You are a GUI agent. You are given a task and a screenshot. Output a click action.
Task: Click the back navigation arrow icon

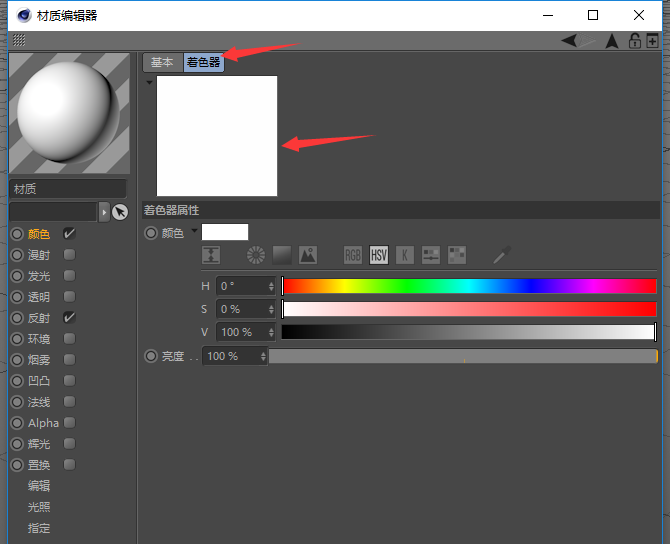569,41
